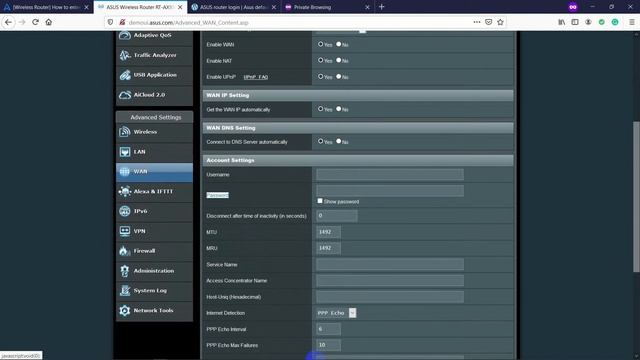Click the browser address bar URL
Image resolution: width=640 pixels, height=360 pixels.
189,22
